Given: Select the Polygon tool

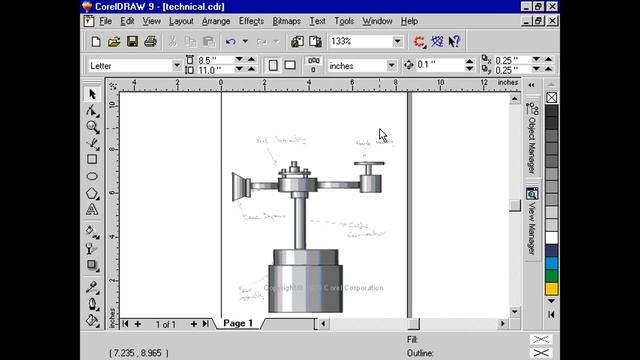Looking at the screenshot, I should tap(92, 193).
